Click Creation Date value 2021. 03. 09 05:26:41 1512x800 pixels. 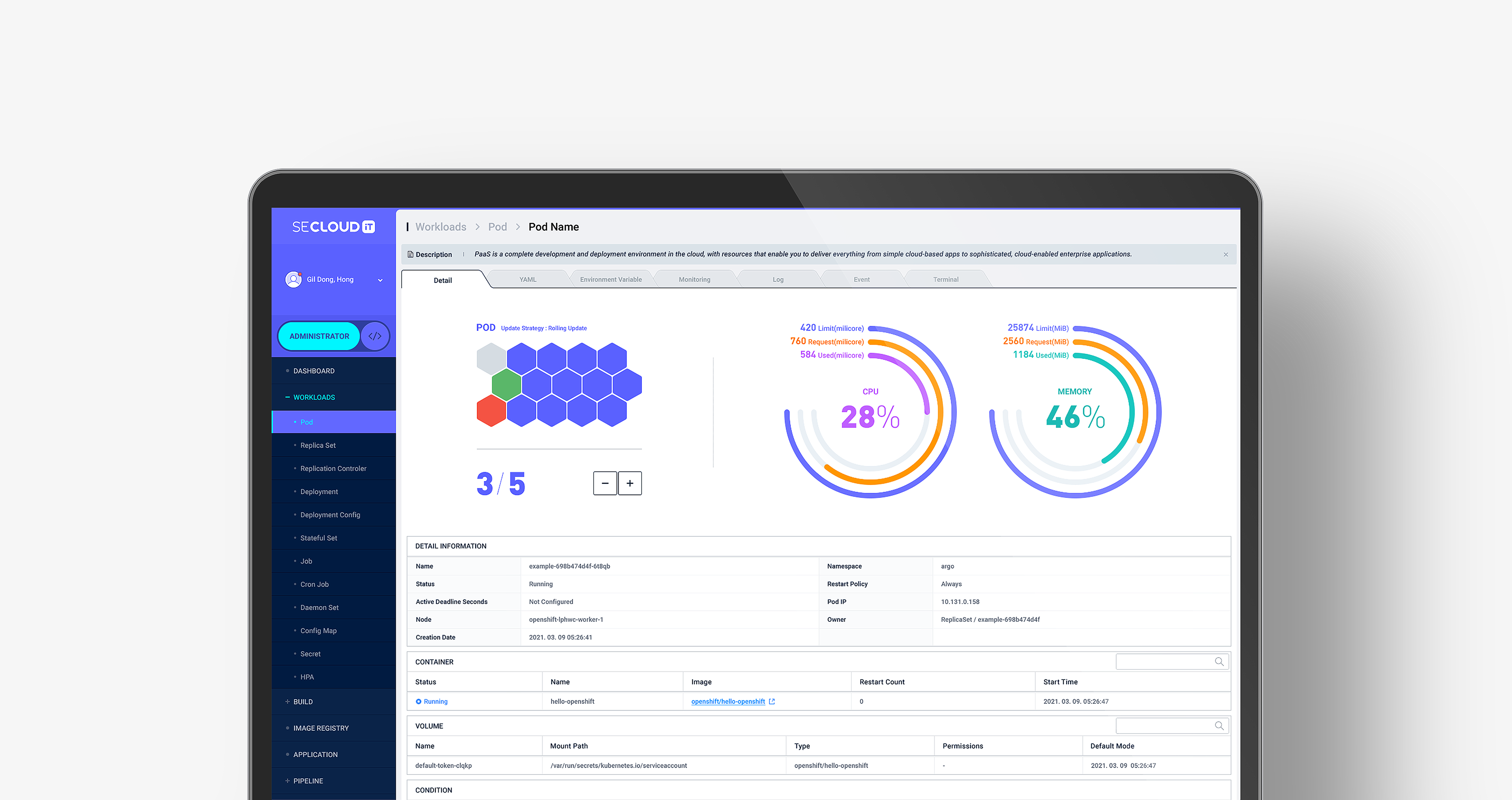(561, 637)
